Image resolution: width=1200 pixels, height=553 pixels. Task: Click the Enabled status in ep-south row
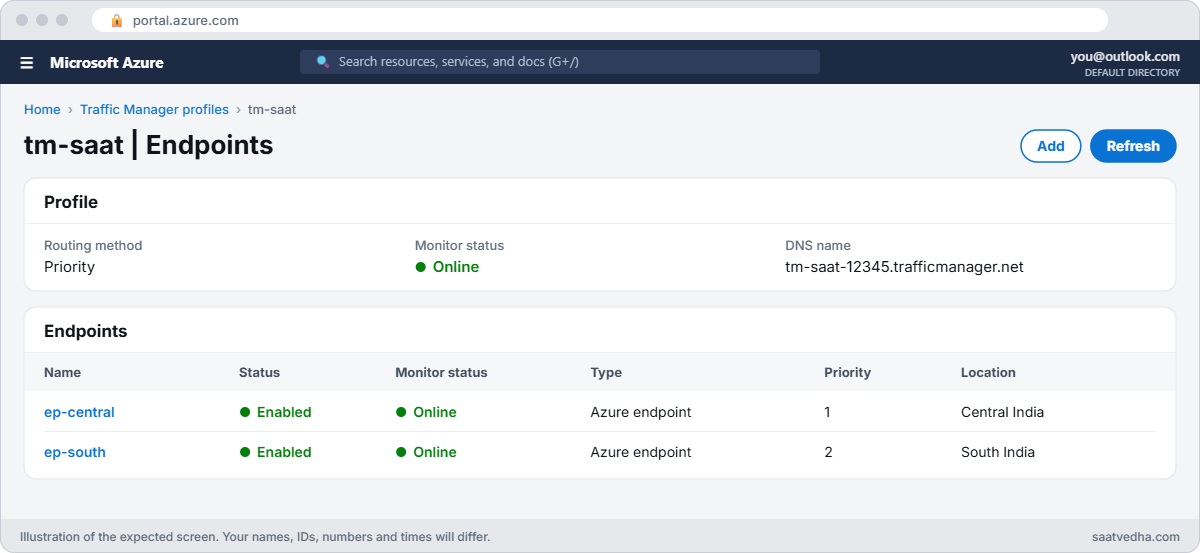tap(284, 452)
